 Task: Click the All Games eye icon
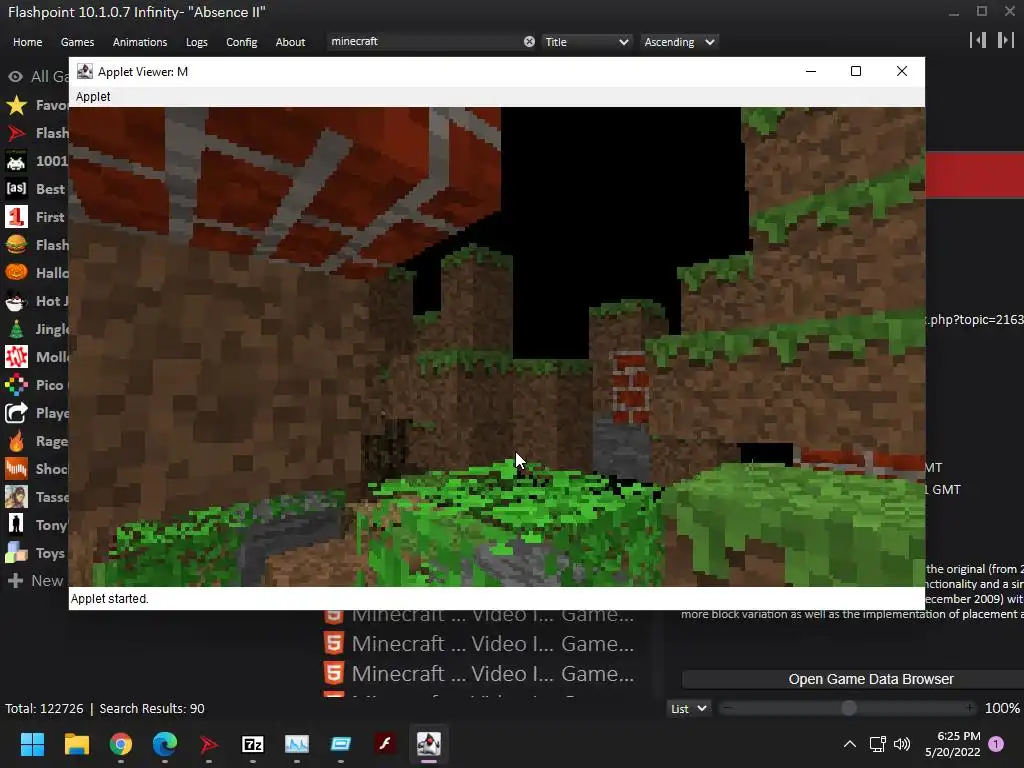tap(16, 77)
